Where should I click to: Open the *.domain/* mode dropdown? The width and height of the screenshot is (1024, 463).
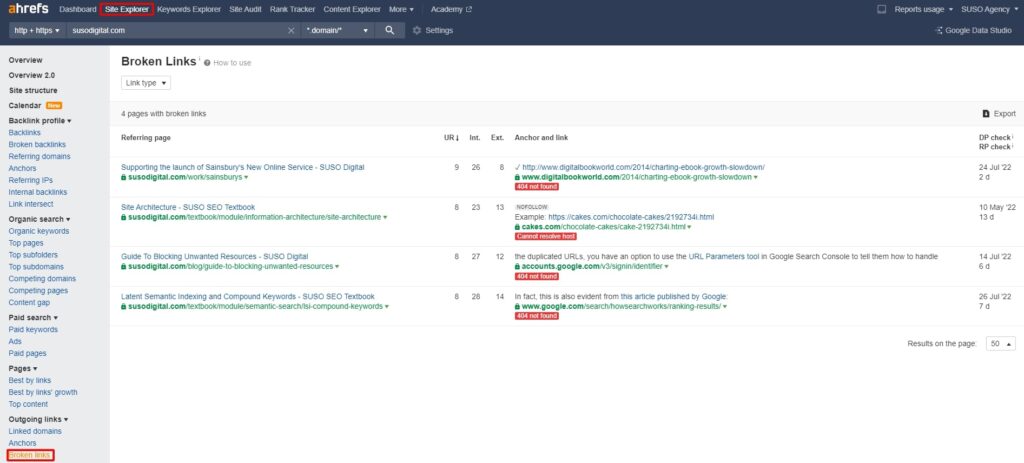[x=337, y=30]
